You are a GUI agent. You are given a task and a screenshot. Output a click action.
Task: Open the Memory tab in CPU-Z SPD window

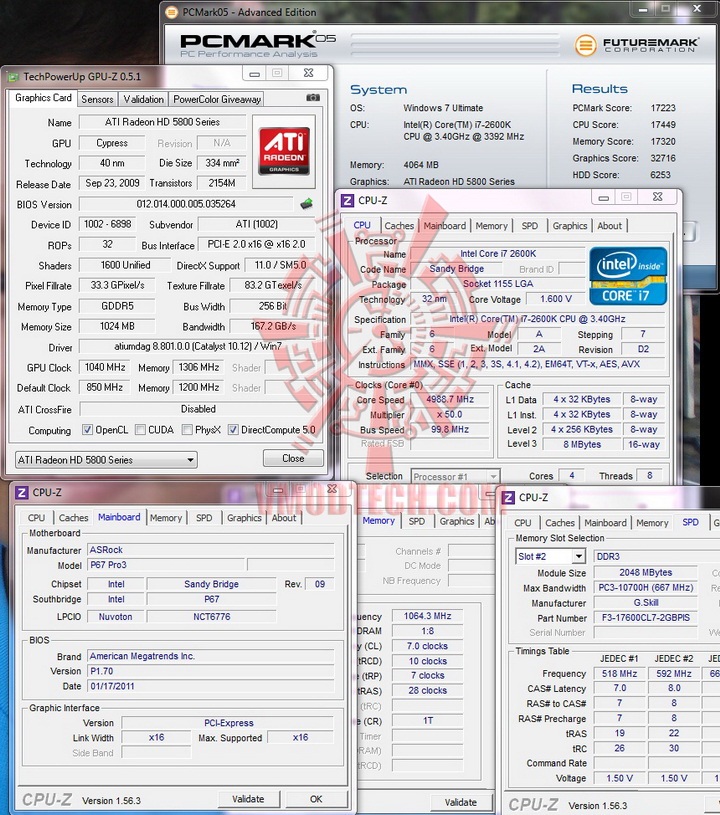click(652, 523)
